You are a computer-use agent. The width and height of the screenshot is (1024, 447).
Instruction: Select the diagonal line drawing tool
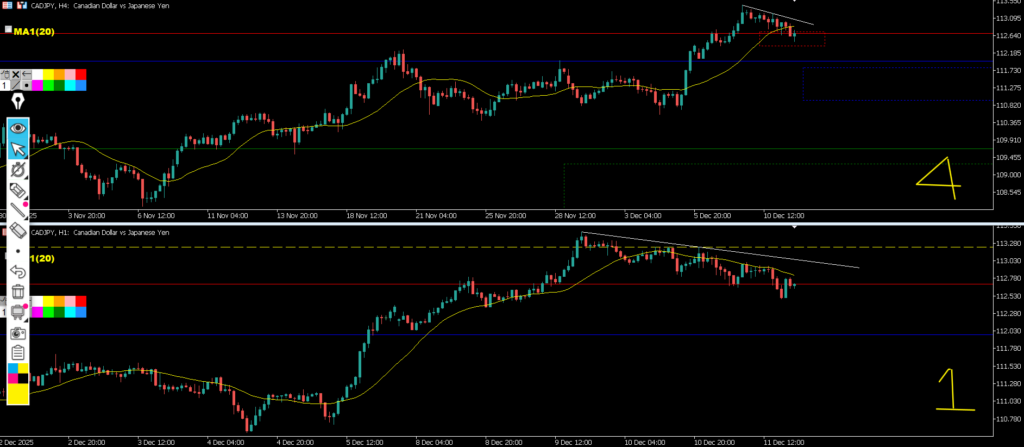18,210
